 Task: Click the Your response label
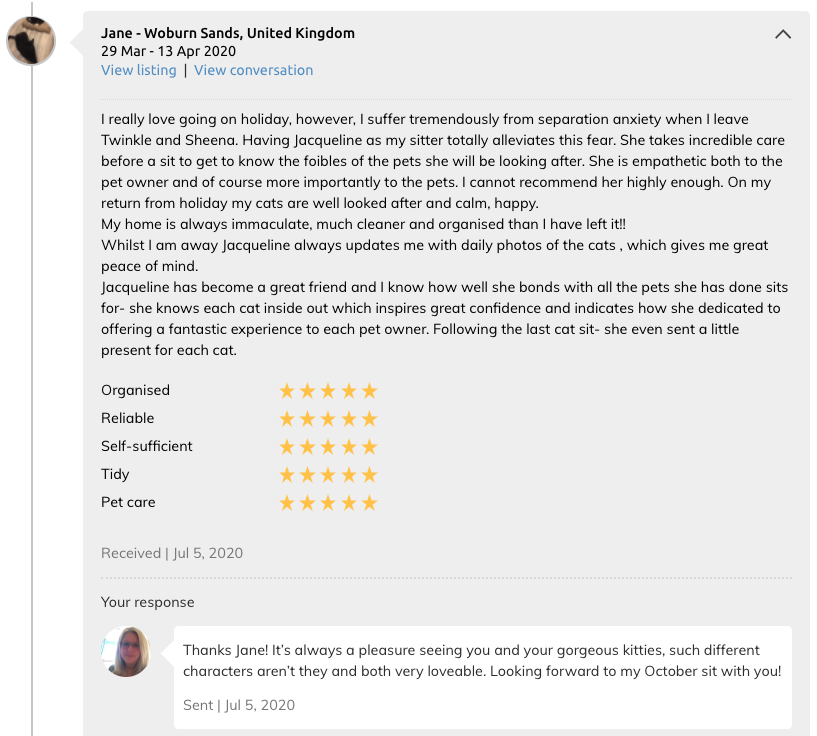147,602
